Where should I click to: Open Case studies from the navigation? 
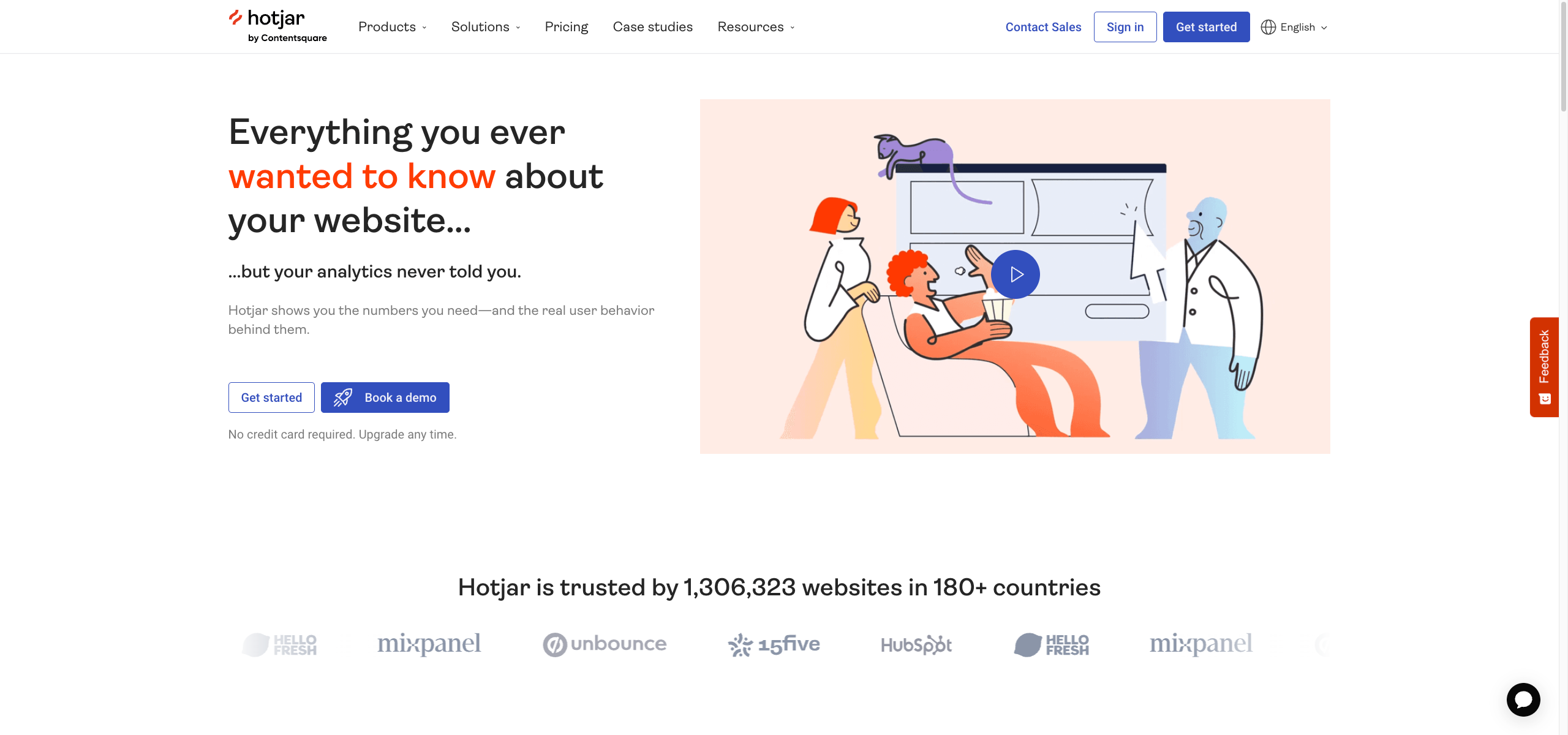tap(653, 27)
